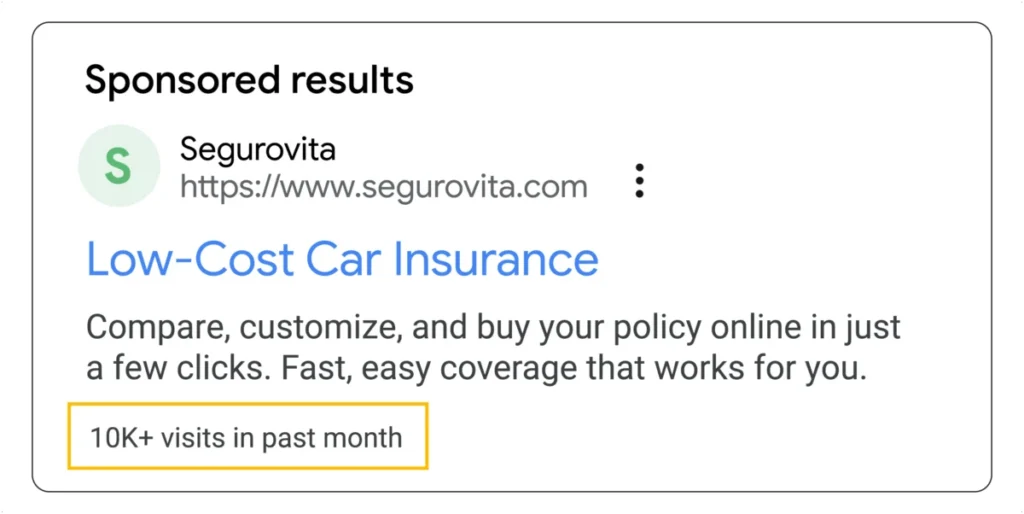Click the Segurovita circular logo badge
This screenshot has height=514, width=1024.
pyautogui.click(x=119, y=166)
